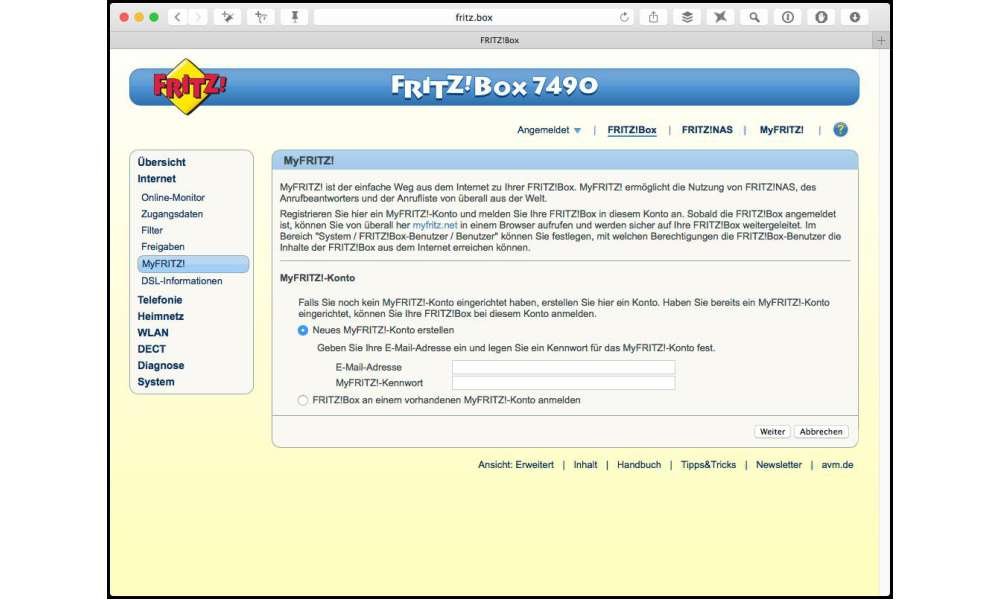The height and width of the screenshot is (600, 1000).
Task: Click the FRITZ! logo
Action: click(x=189, y=86)
